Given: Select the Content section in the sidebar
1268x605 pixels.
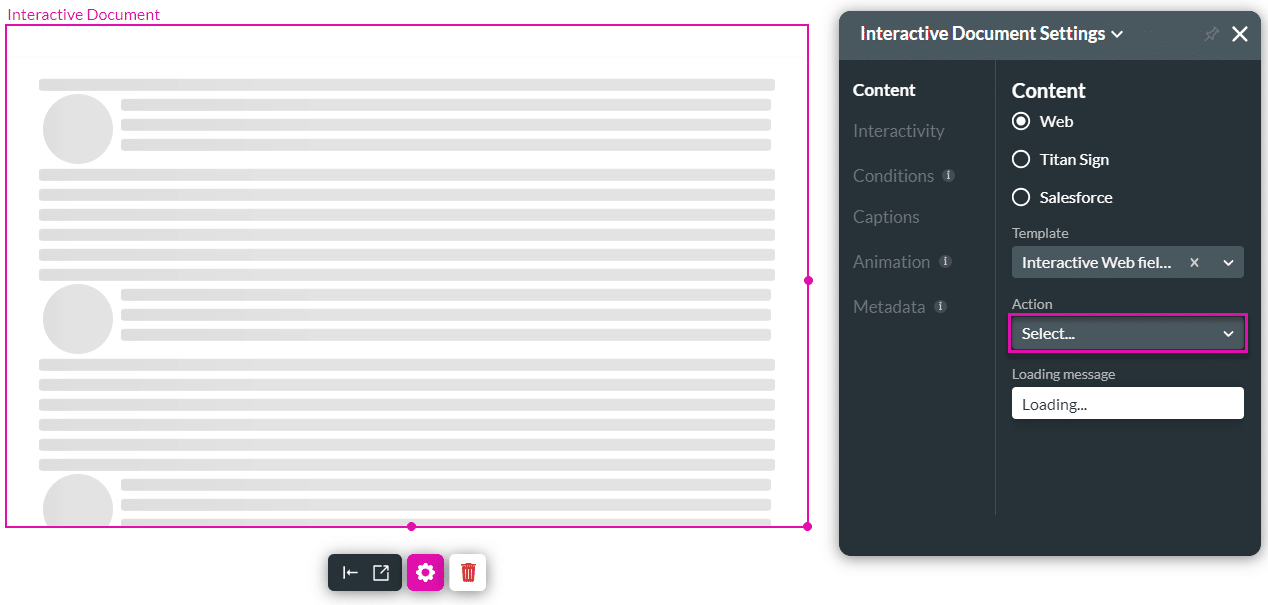Looking at the screenshot, I should click(x=884, y=90).
